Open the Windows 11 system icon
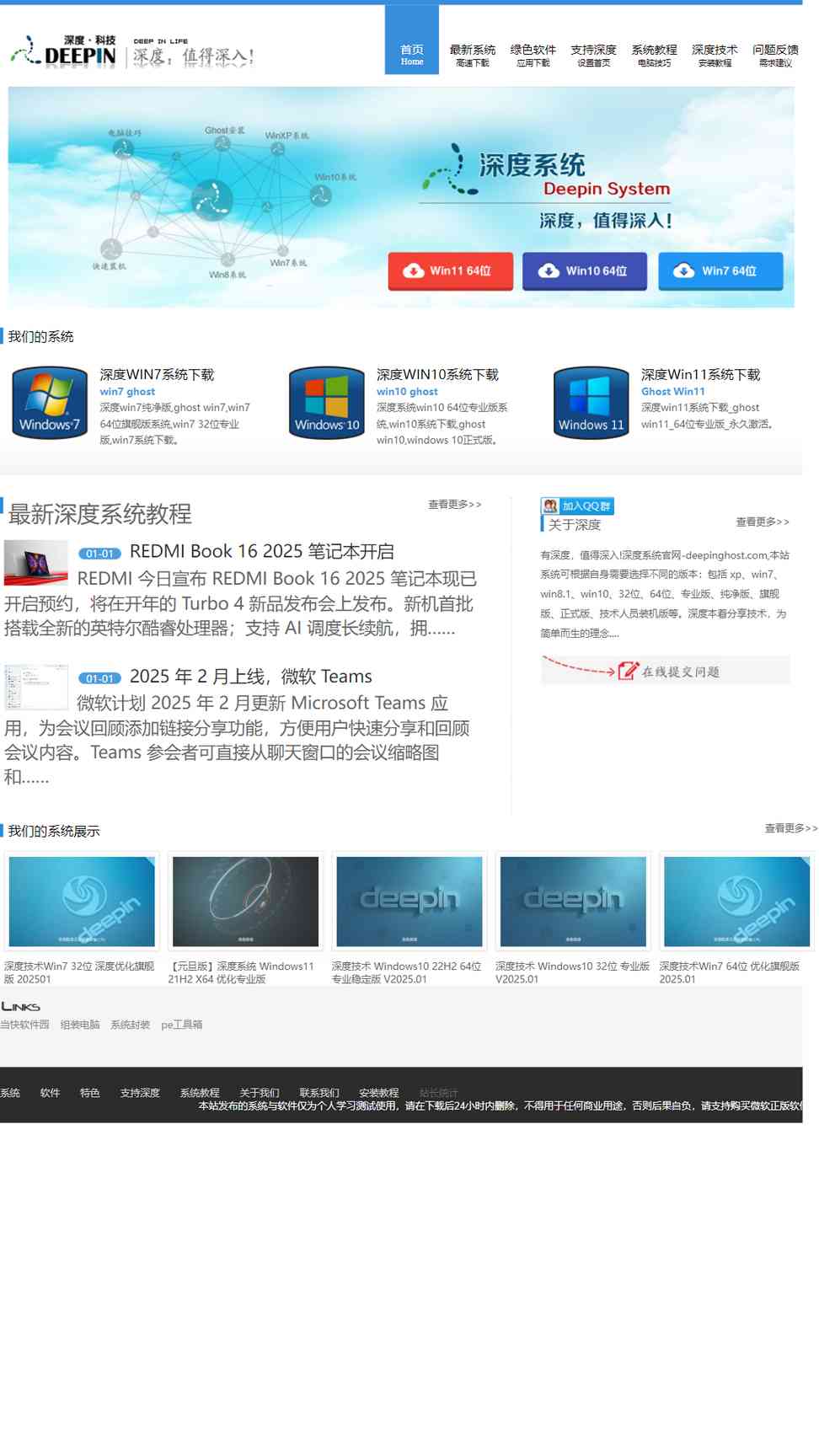 point(591,403)
